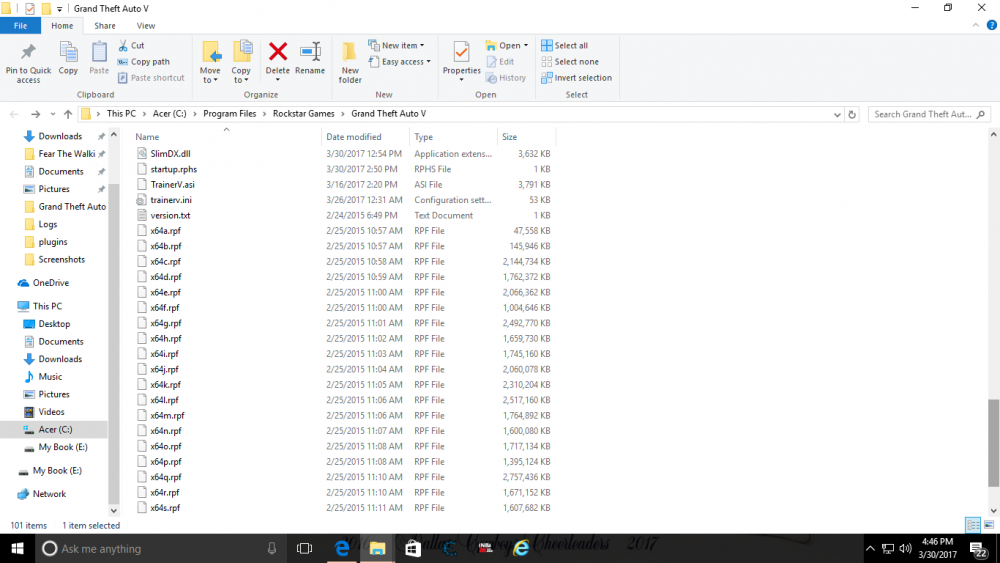Select the version.txt file
1000x563 pixels.
170,216
